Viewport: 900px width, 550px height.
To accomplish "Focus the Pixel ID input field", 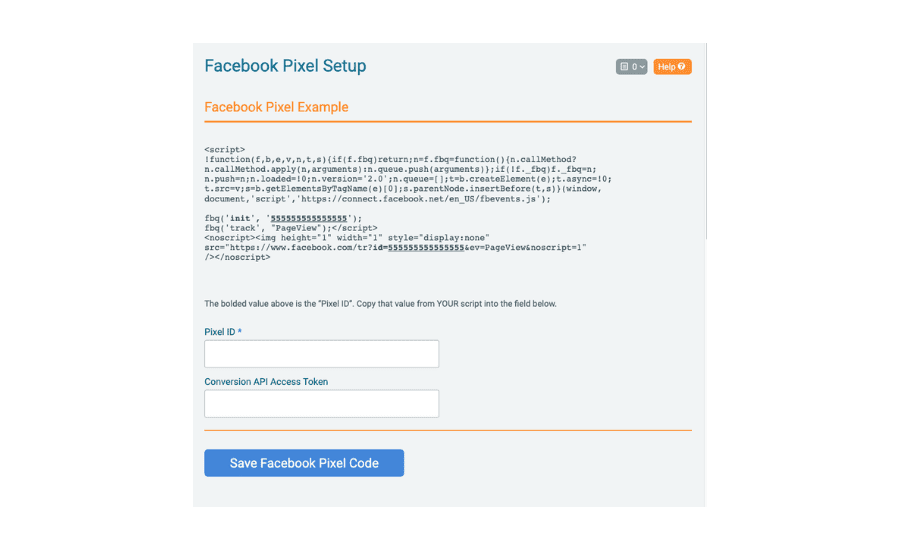I will 321,354.
